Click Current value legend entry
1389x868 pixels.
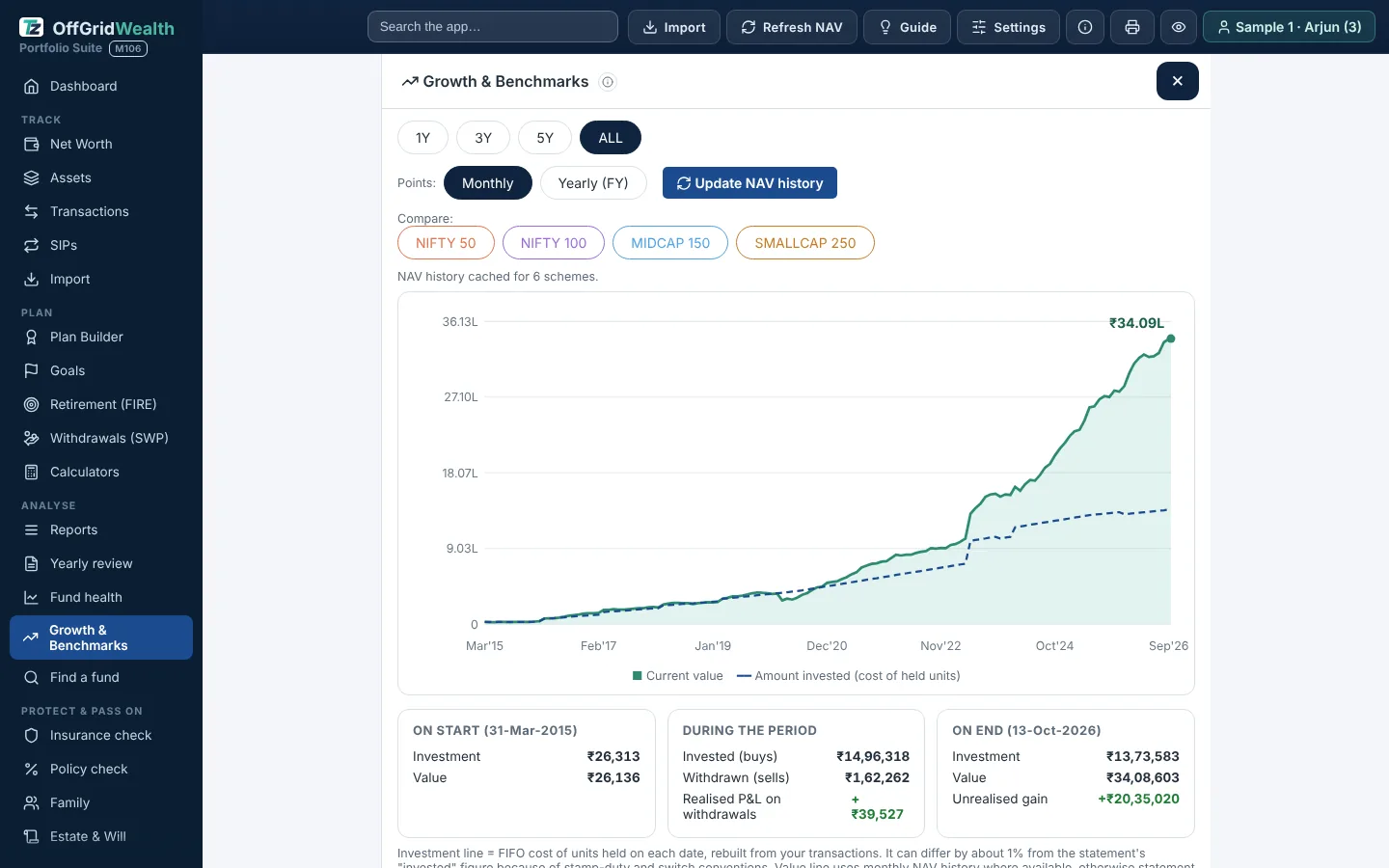tap(678, 676)
